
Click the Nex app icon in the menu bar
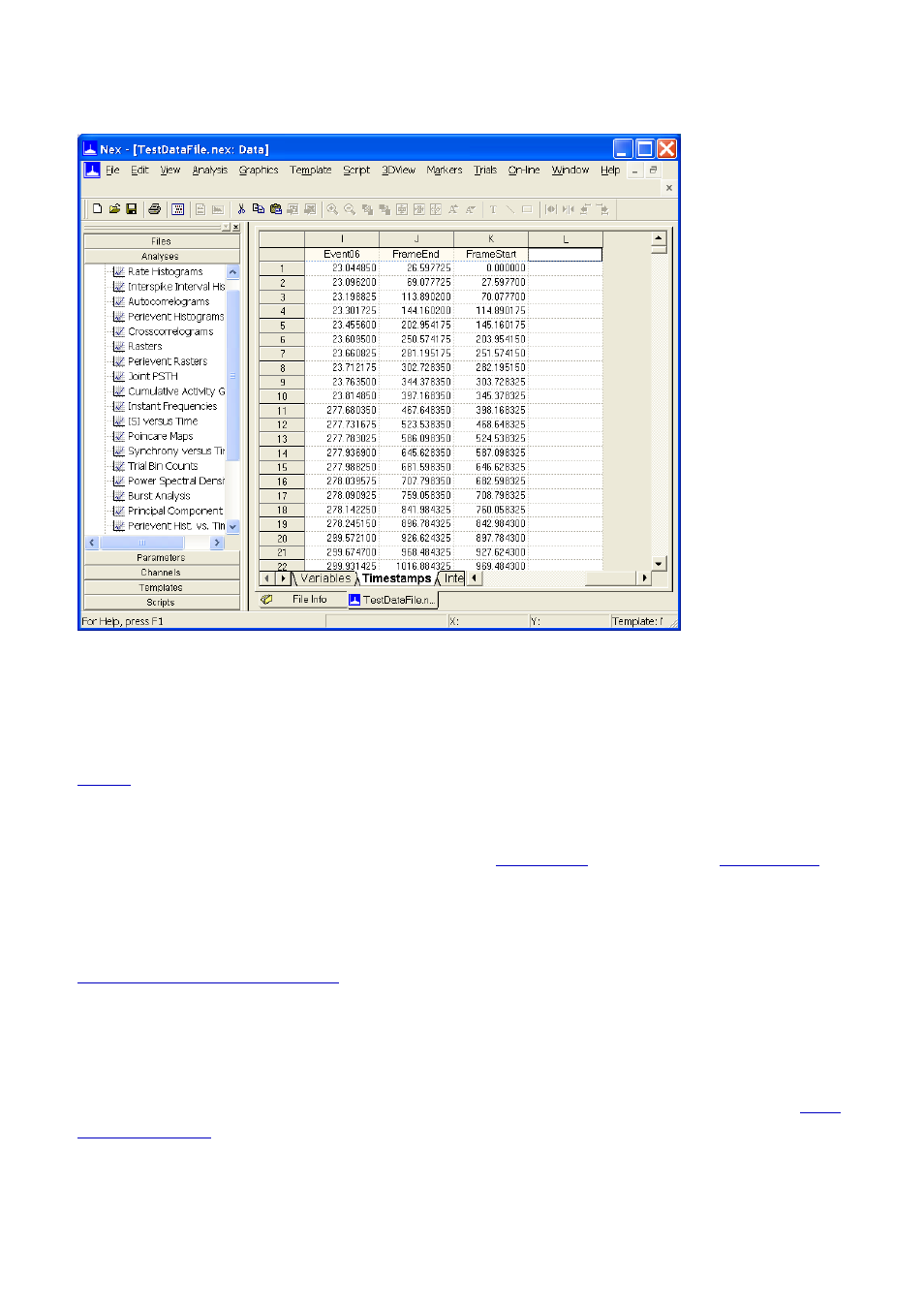coord(92,170)
